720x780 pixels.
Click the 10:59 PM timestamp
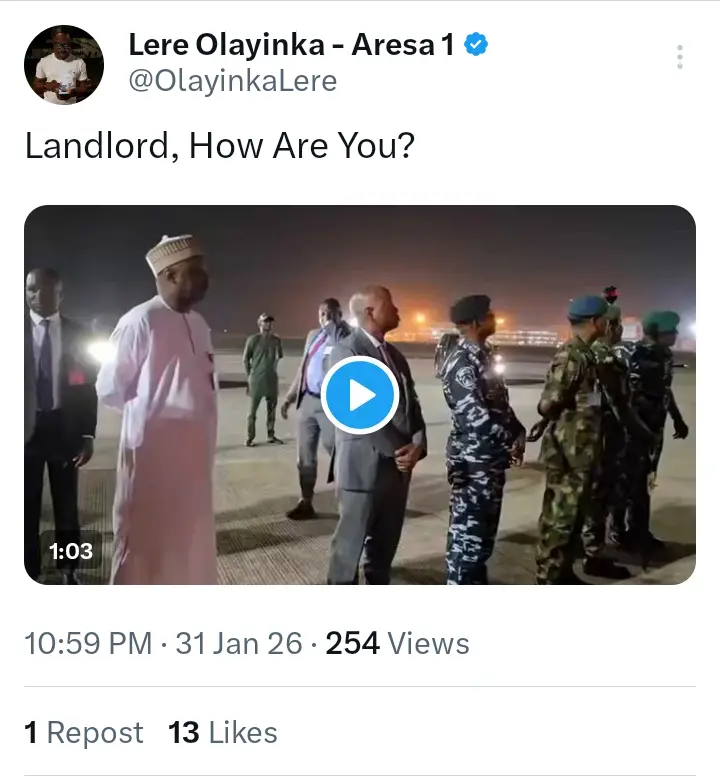pos(89,643)
